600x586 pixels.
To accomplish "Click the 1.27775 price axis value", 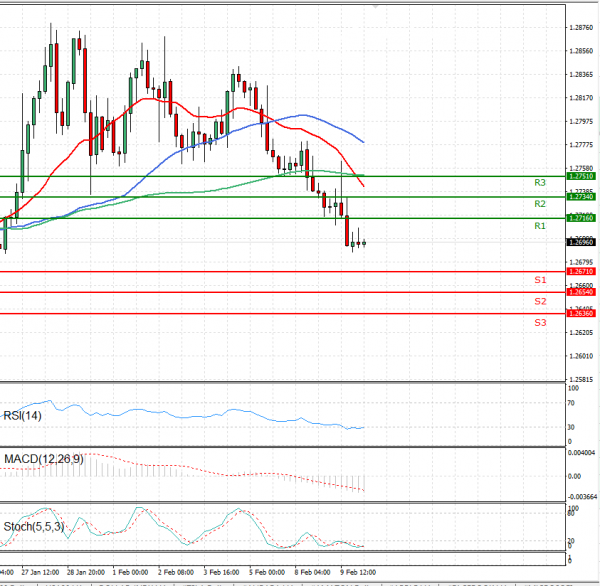I will [x=581, y=145].
